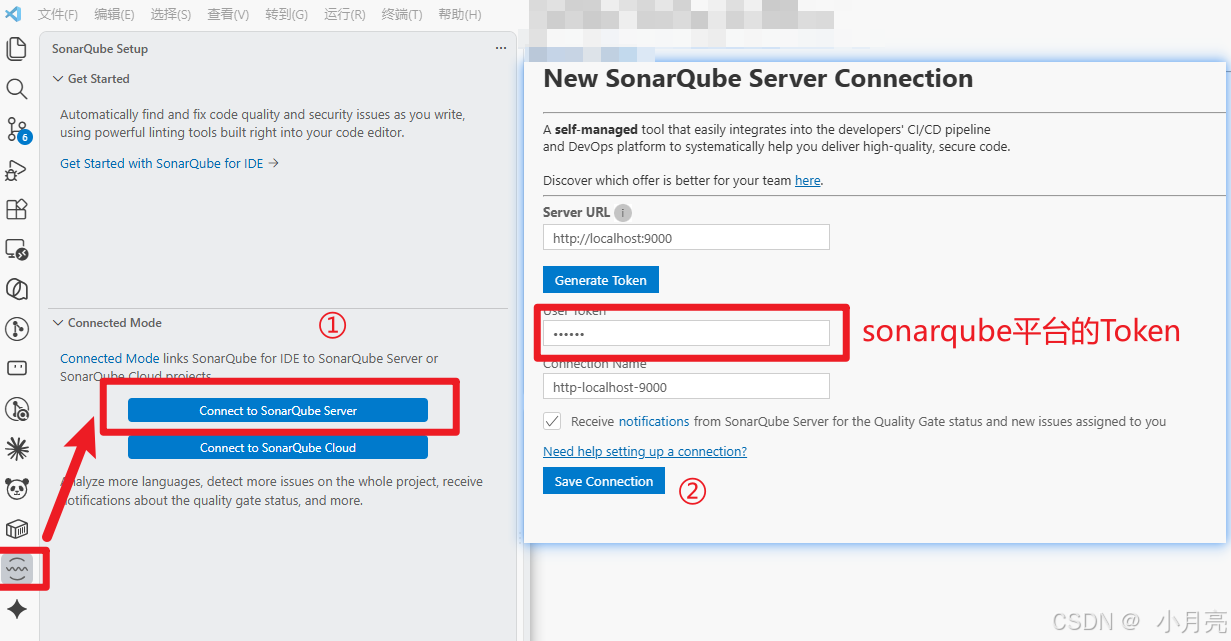Image resolution: width=1231 pixels, height=641 pixels.
Task: Click the starburst asterisk icon in activity bar
Action: click(17, 449)
